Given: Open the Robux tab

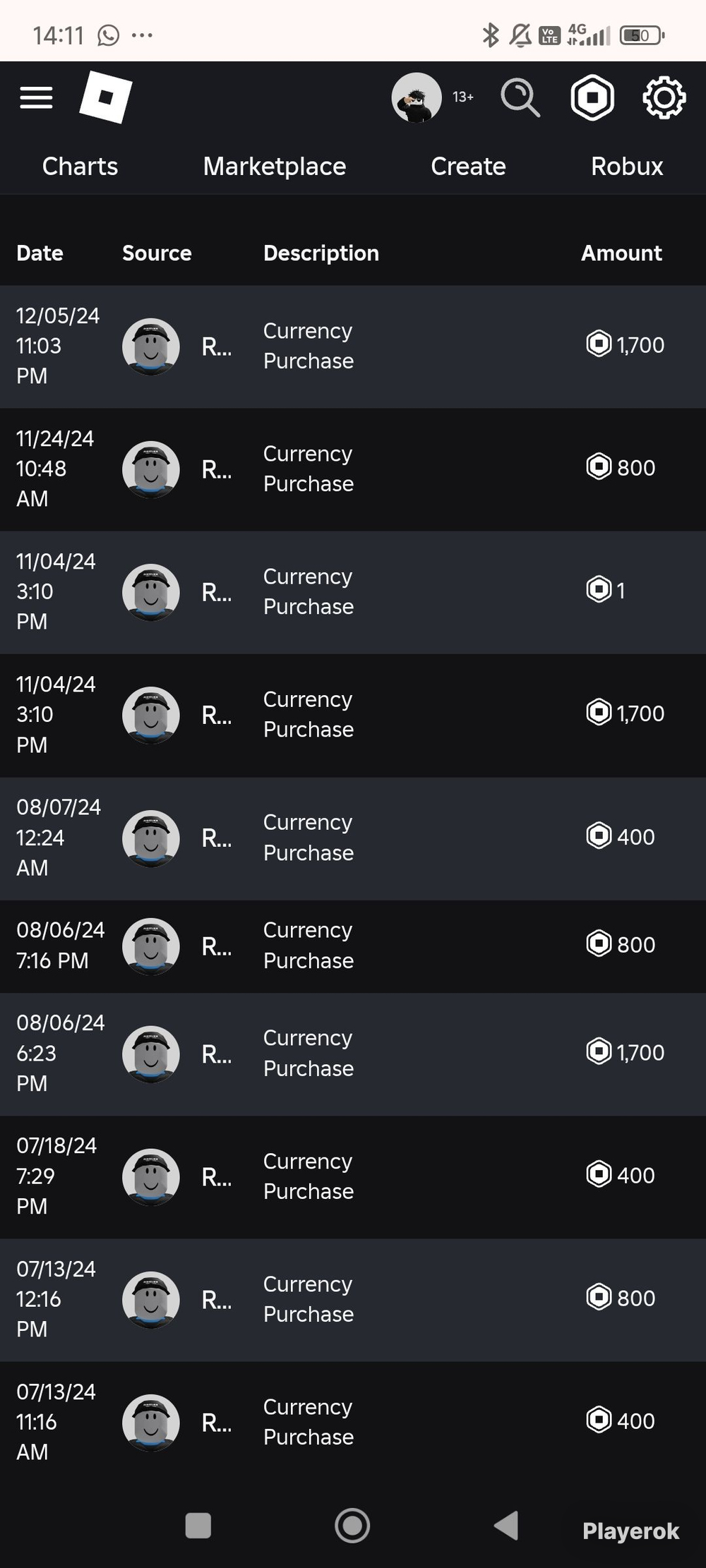Looking at the screenshot, I should 627,167.
